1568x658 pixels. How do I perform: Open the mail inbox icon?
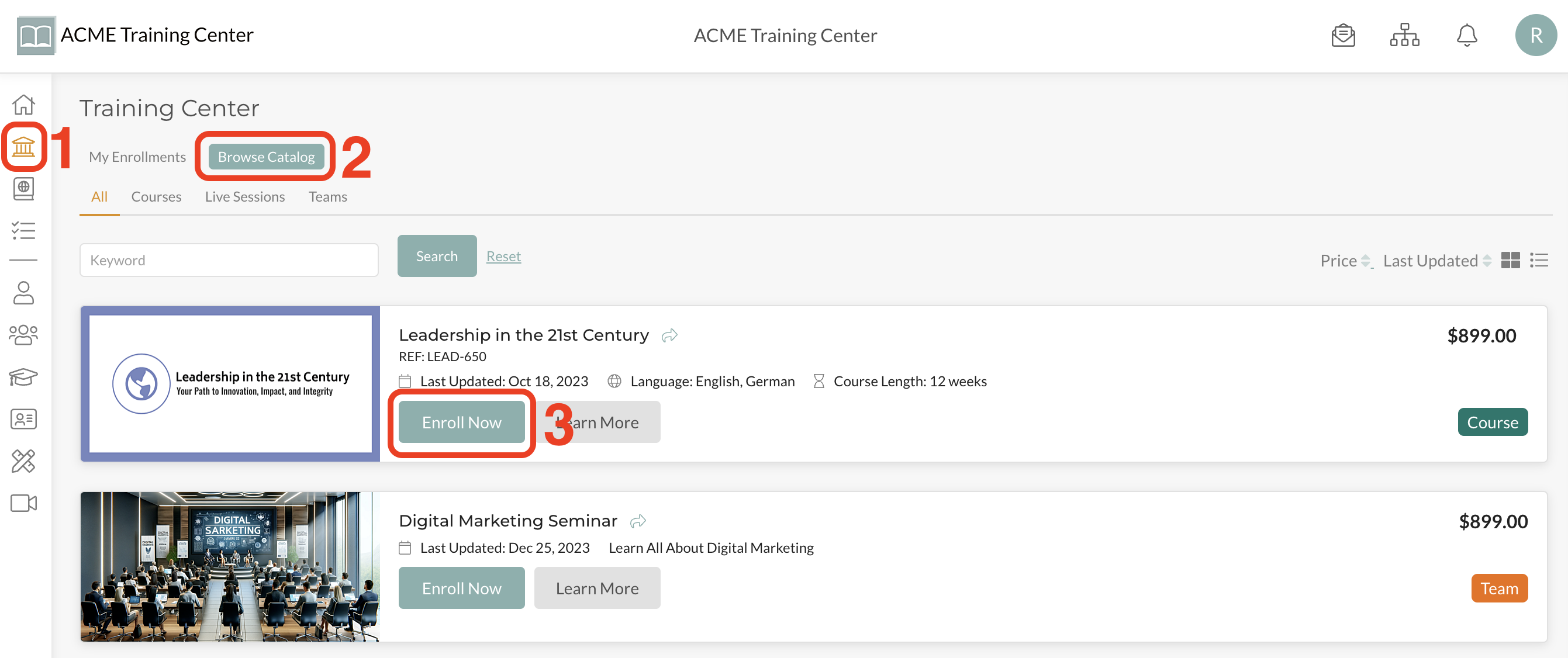1343,35
